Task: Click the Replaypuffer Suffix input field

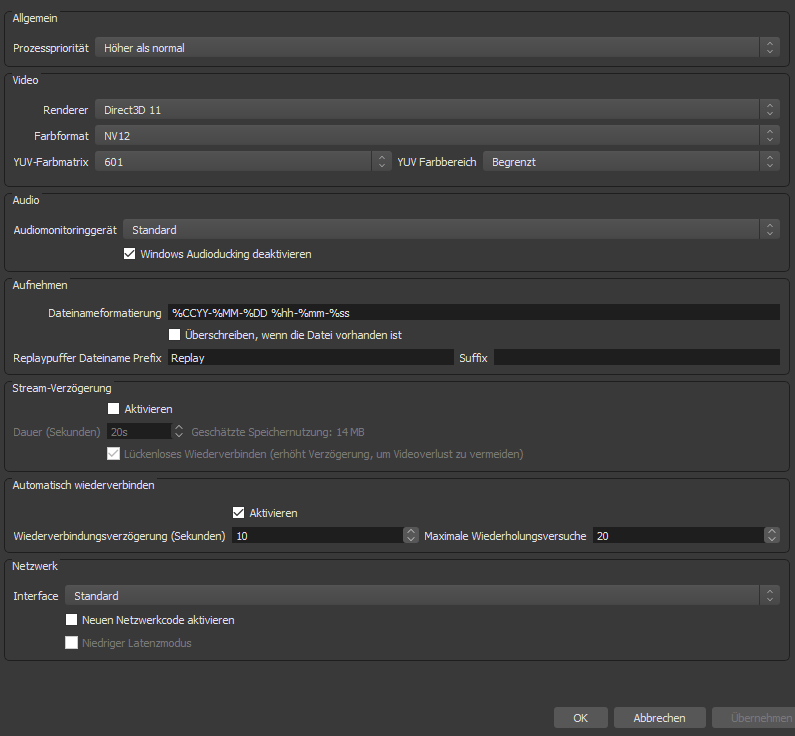Action: [x=636, y=357]
